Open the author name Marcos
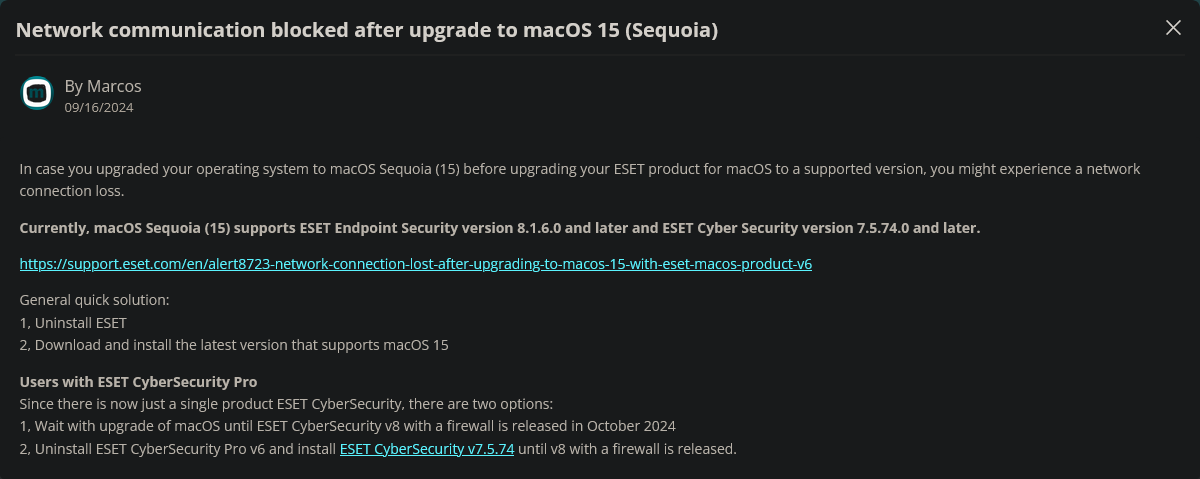 coord(114,86)
